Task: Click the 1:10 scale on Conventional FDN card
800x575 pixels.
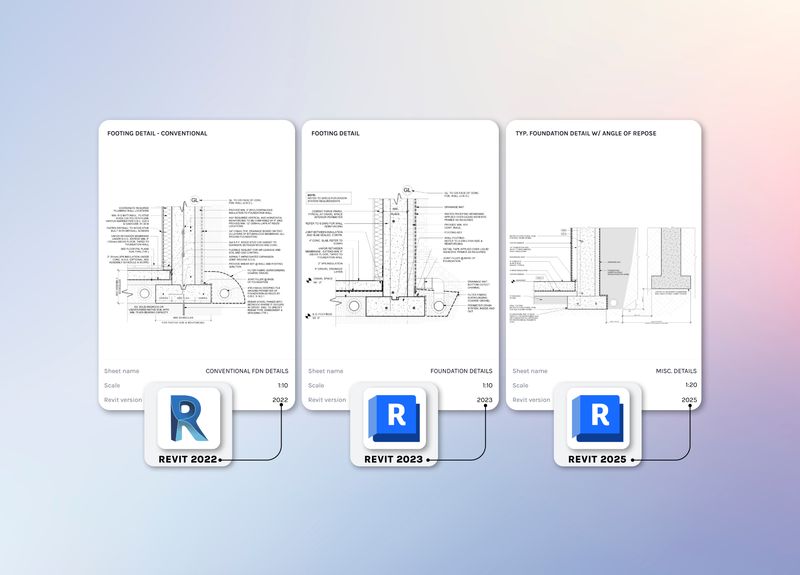Action: click(283, 385)
